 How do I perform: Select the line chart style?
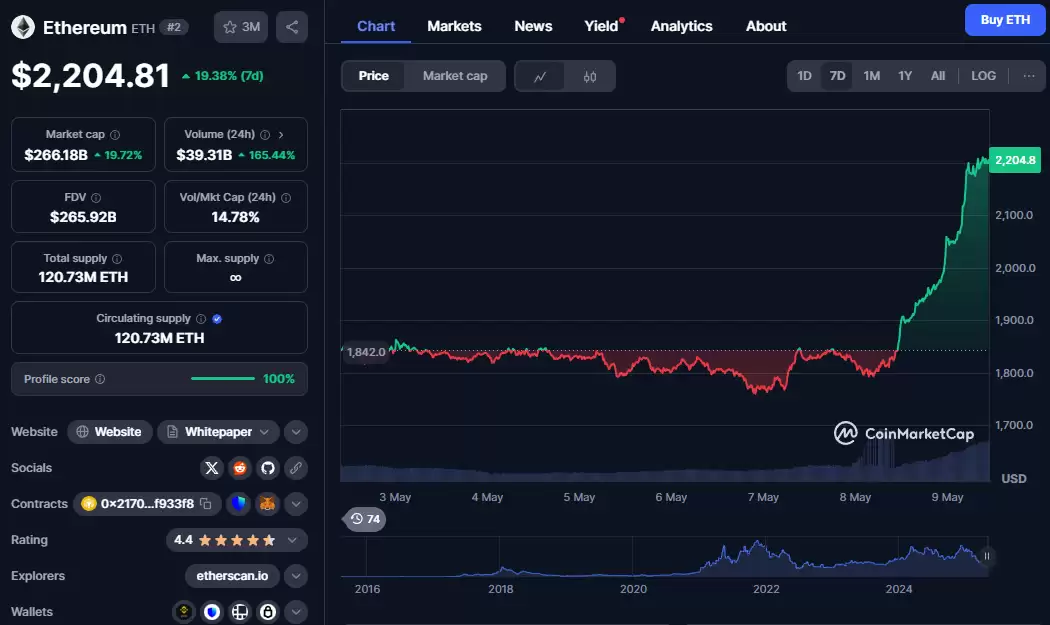[x=540, y=76]
